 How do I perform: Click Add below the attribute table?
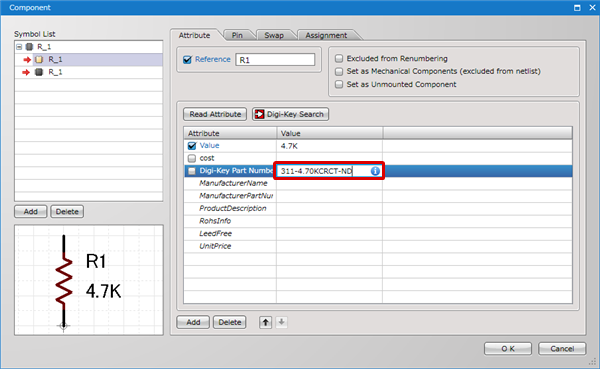click(x=193, y=322)
